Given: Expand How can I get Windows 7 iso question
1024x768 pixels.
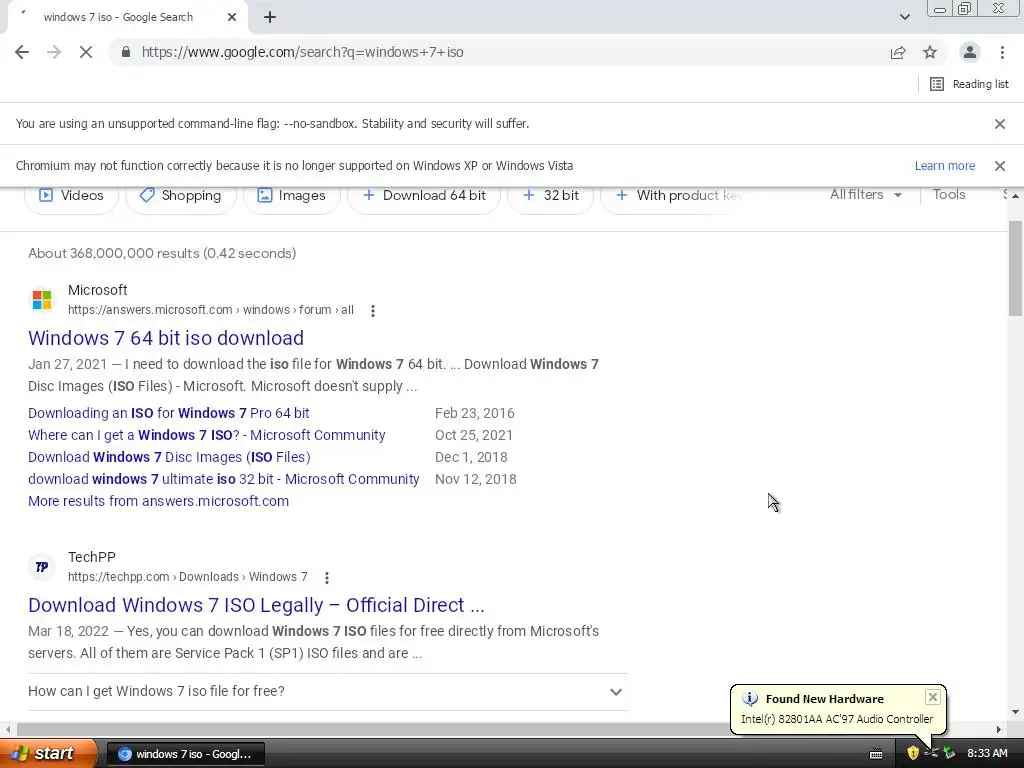Looking at the screenshot, I should click(x=328, y=692).
